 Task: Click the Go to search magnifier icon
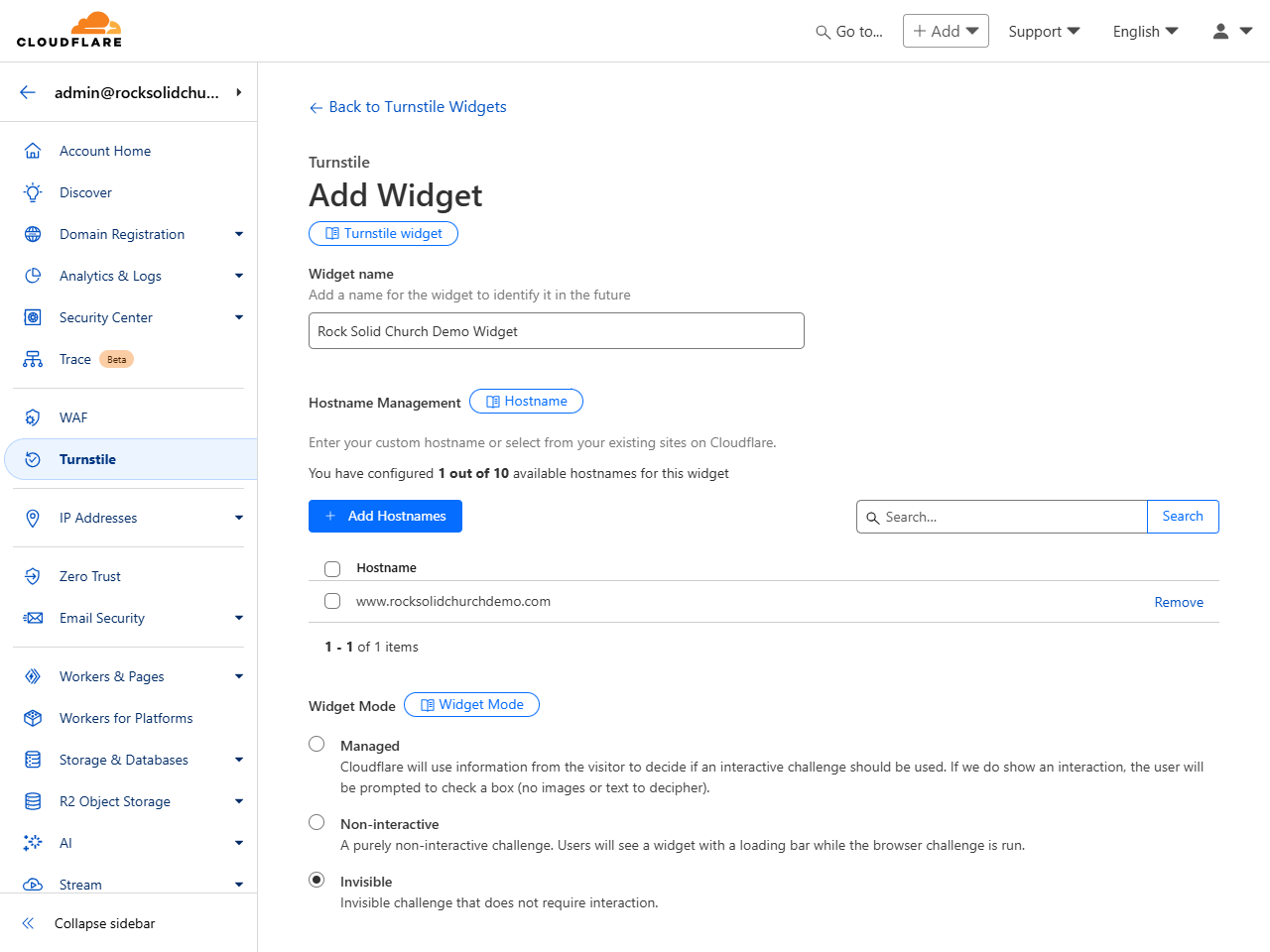pos(823,32)
